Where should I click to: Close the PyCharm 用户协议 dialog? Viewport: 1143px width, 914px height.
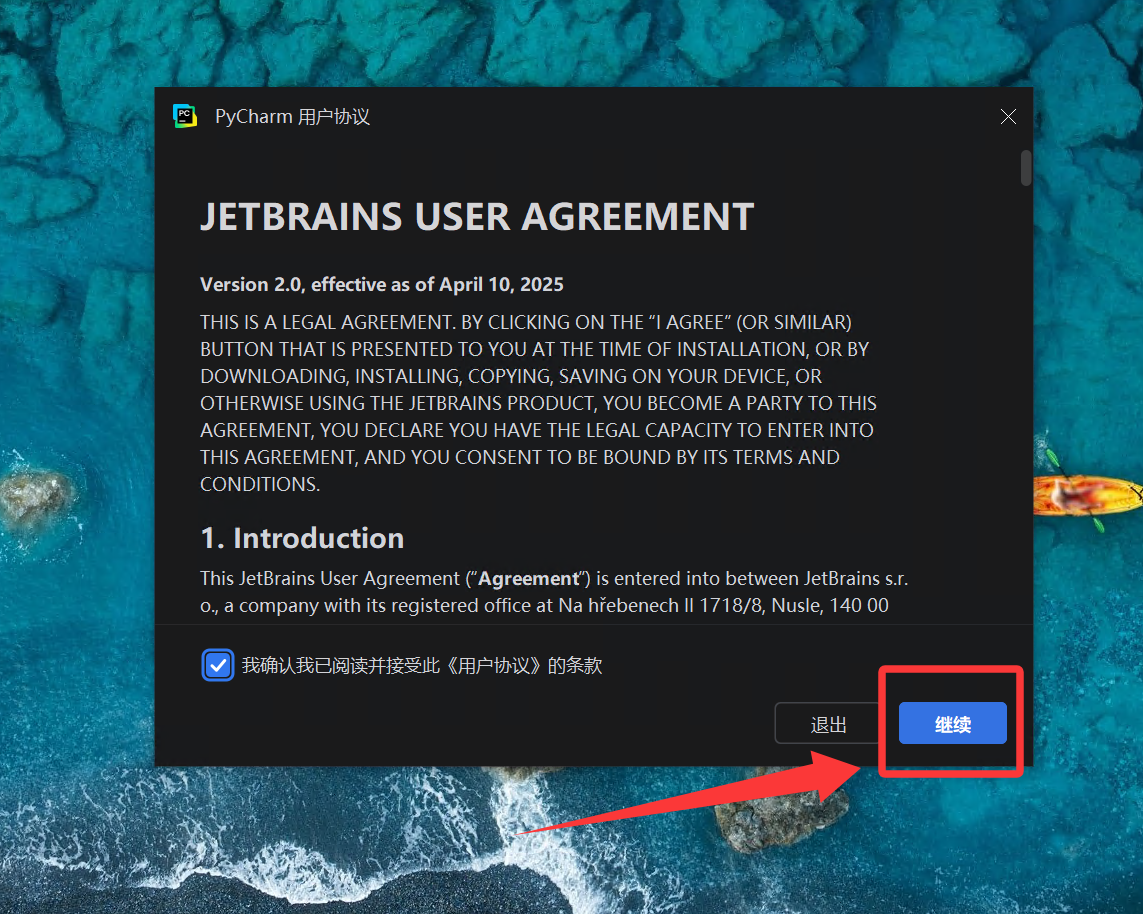point(1008,117)
